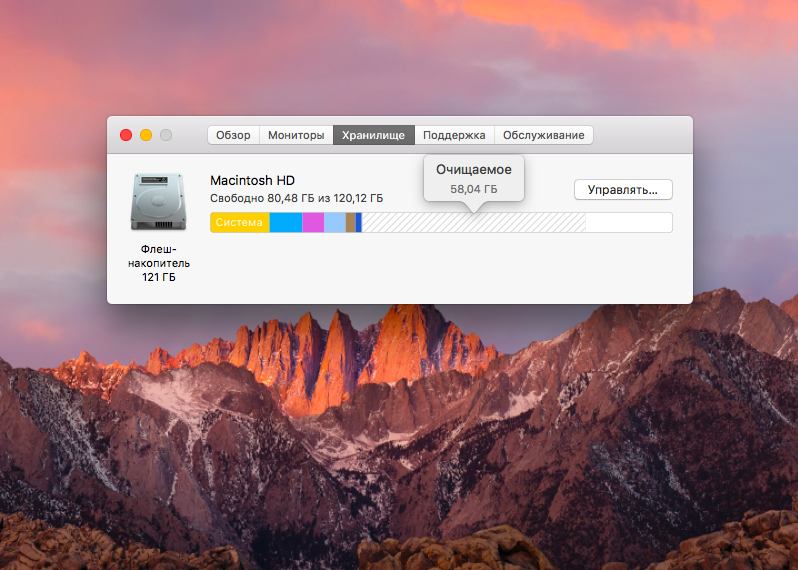The height and width of the screenshot is (570, 798).
Task: Click the white free space segment
Action: (x=629, y=222)
